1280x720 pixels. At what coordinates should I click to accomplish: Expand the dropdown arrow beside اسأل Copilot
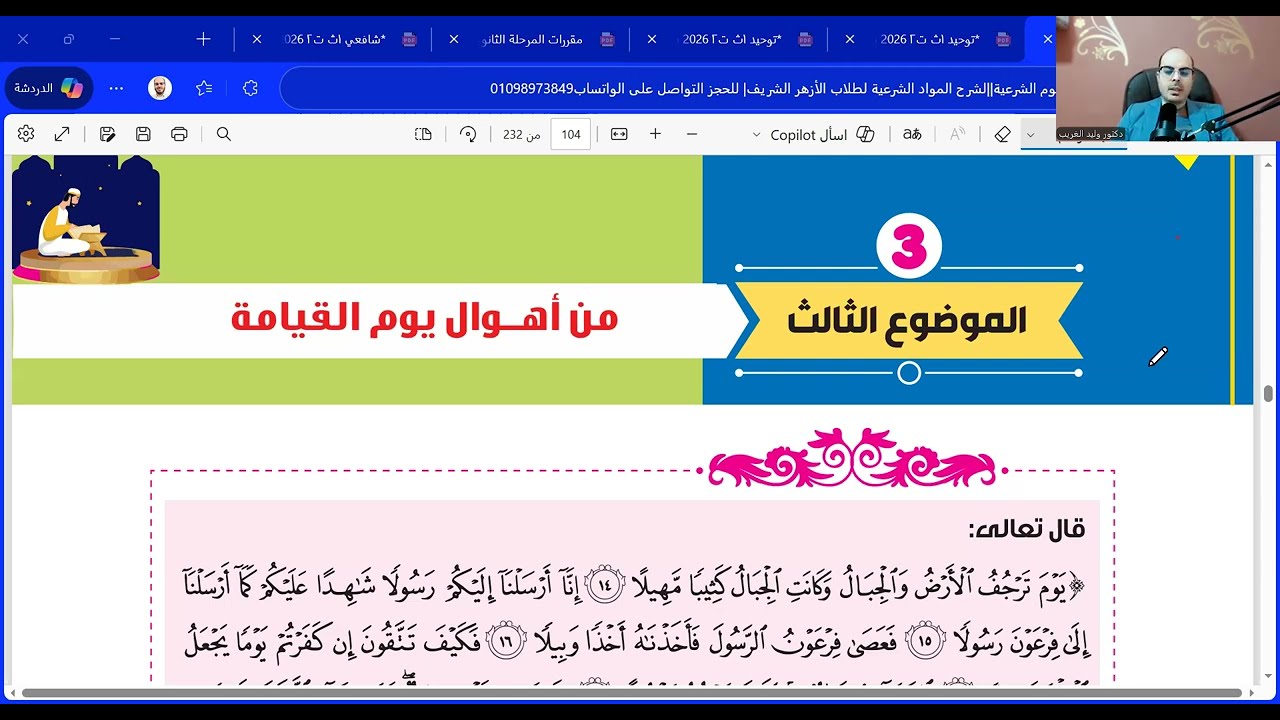coord(756,134)
